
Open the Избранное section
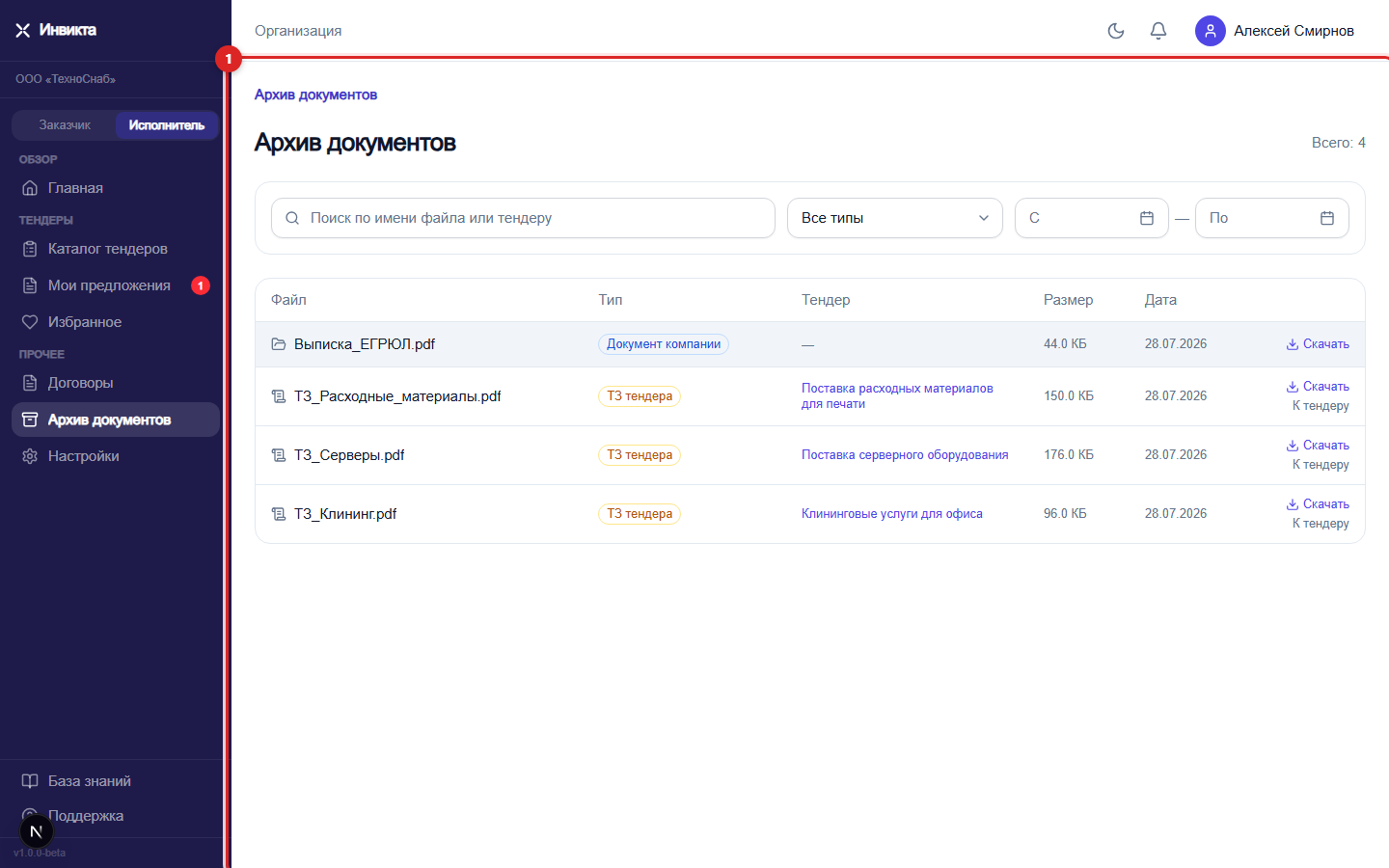116,322
